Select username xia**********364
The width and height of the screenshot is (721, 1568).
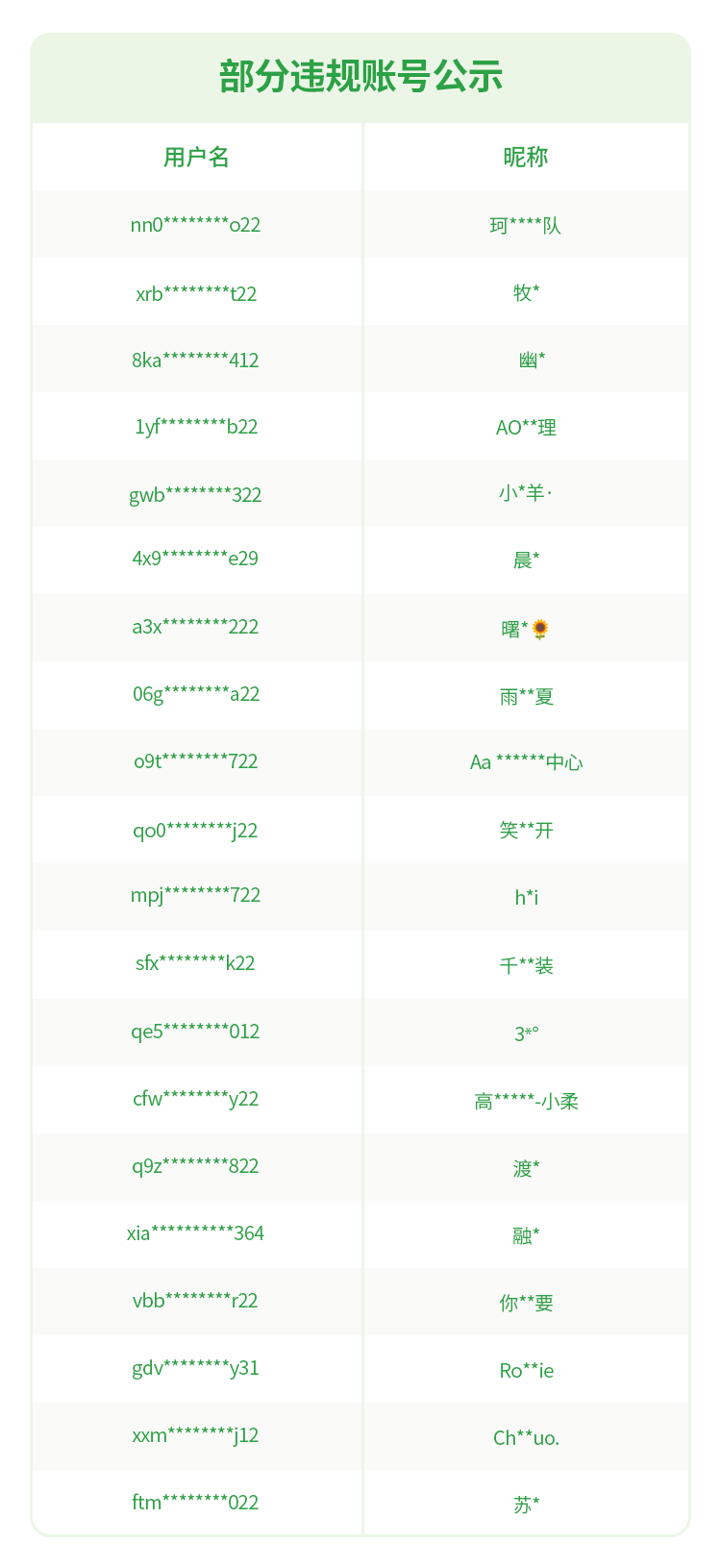pos(196,1233)
